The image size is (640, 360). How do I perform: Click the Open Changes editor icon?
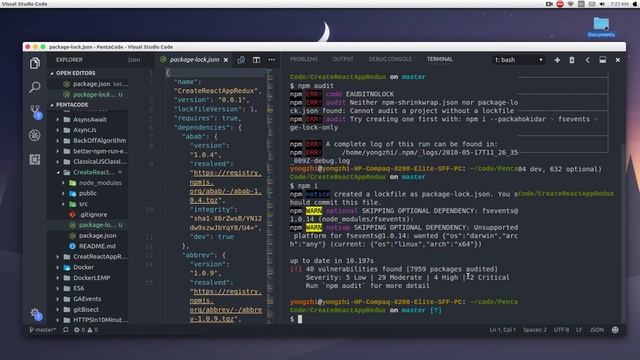pos(241,60)
